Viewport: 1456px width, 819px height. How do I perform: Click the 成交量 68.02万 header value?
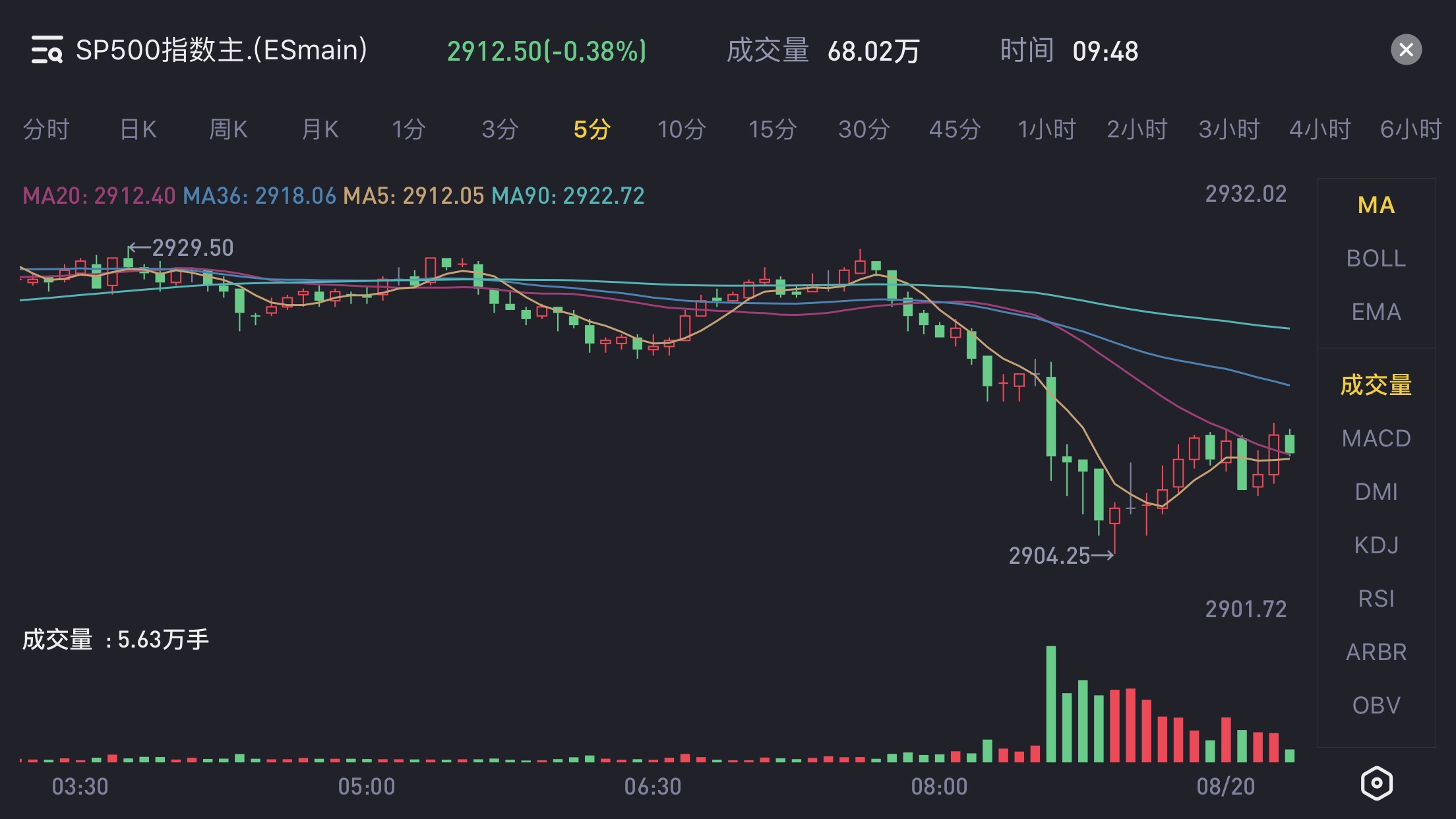pos(823,51)
